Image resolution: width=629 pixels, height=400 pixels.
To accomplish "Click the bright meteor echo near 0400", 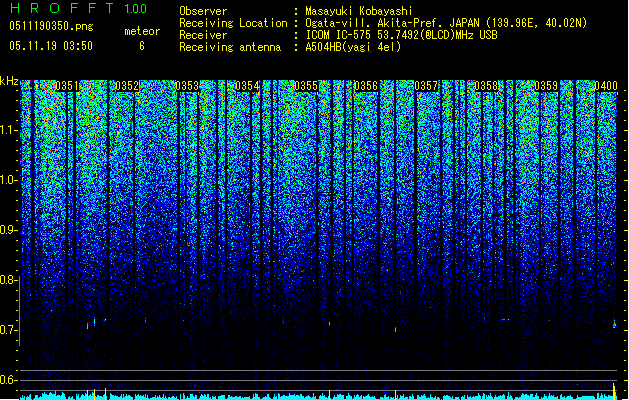I will pyautogui.click(x=614, y=324).
